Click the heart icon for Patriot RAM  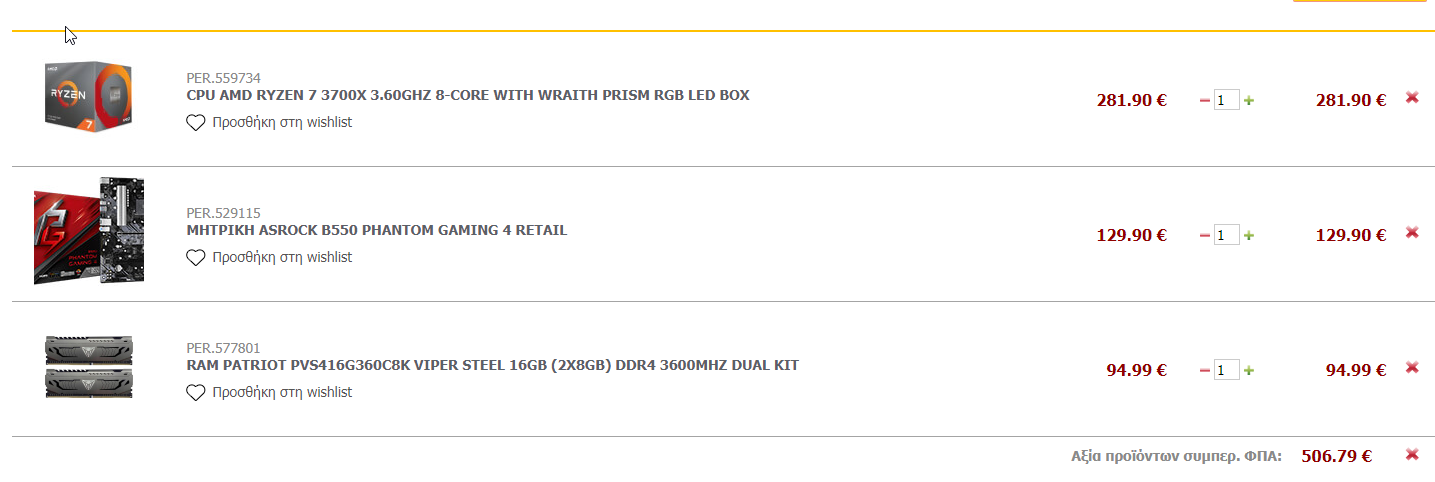click(196, 393)
